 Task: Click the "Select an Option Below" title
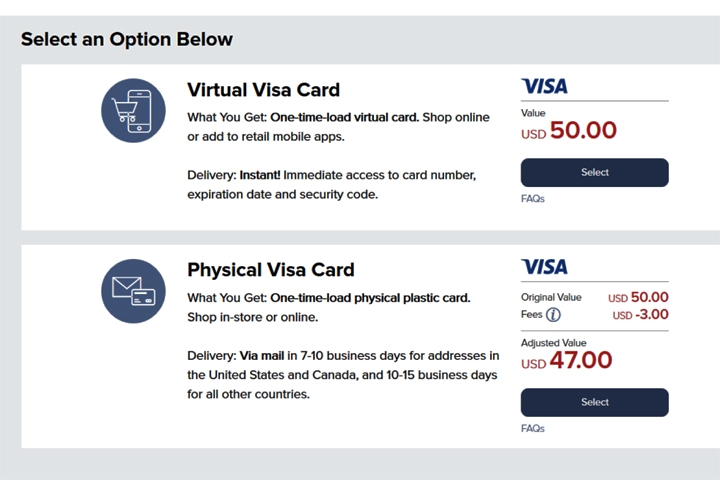127,40
